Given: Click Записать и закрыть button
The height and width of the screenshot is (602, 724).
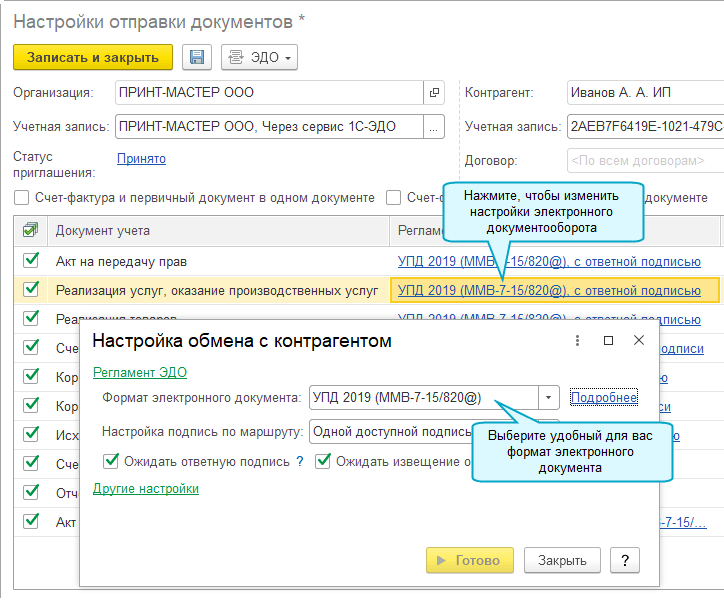Looking at the screenshot, I should pyautogui.click(x=93, y=58).
